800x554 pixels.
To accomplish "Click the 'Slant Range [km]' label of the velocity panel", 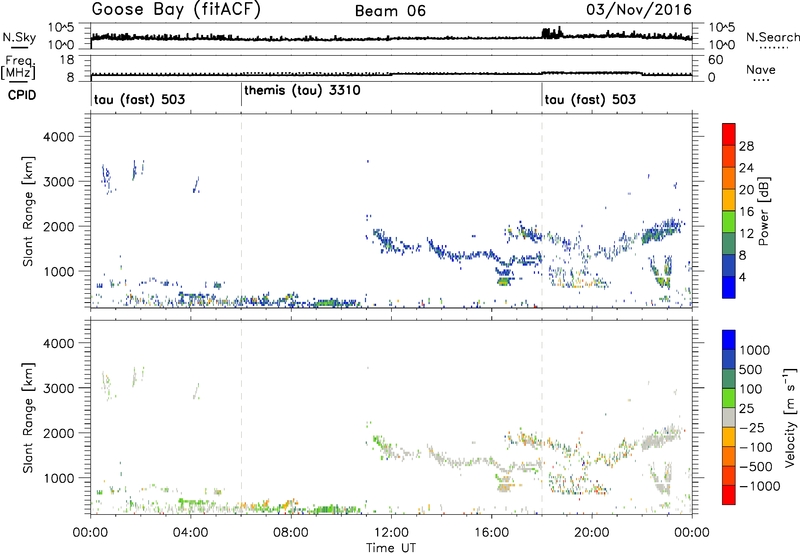I will click(x=28, y=417).
